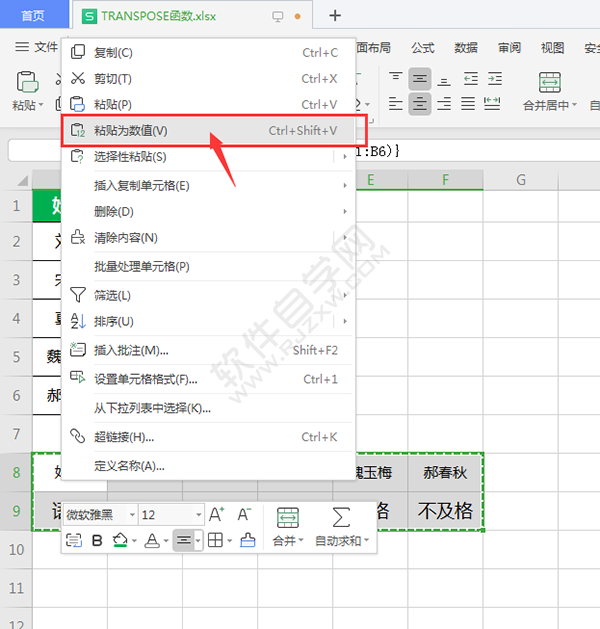Screen dimensions: 600x629
Task: Toggle bold in mini toolbar
Action: [97, 540]
